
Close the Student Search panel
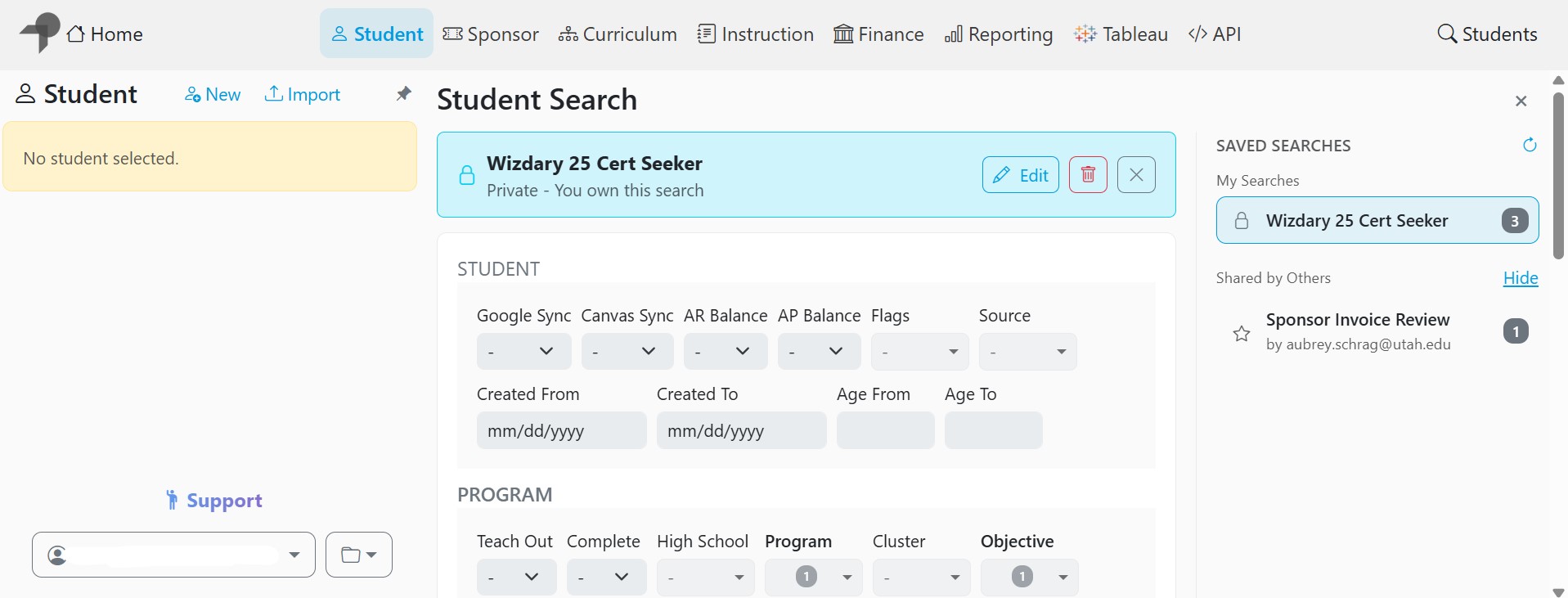click(1521, 101)
